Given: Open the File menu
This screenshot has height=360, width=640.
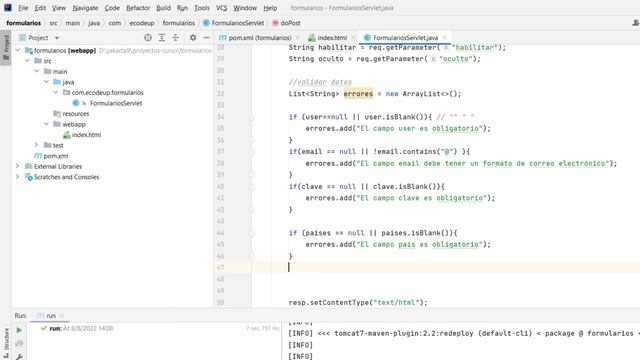Looking at the screenshot, I should point(23,8).
